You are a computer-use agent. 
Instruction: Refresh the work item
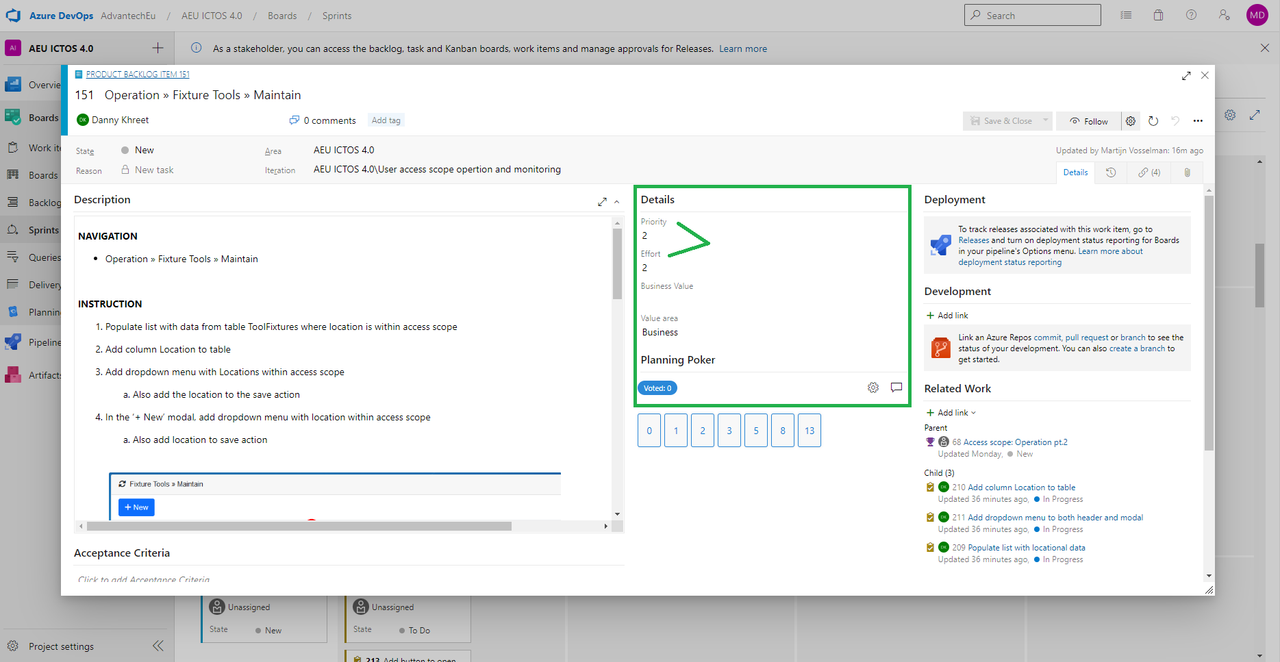pyautogui.click(x=1153, y=121)
